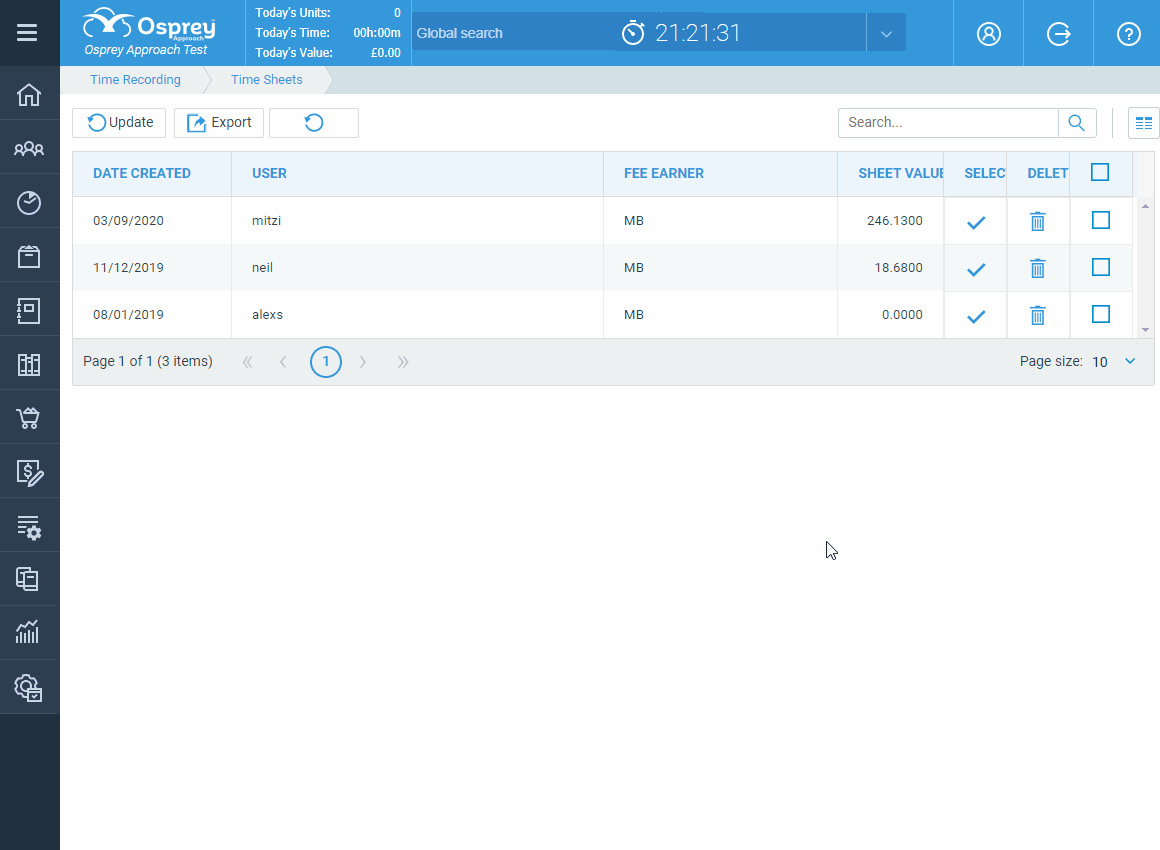Image resolution: width=1160 pixels, height=850 pixels.
Task: Click the grid Search input field
Action: [x=948, y=123]
